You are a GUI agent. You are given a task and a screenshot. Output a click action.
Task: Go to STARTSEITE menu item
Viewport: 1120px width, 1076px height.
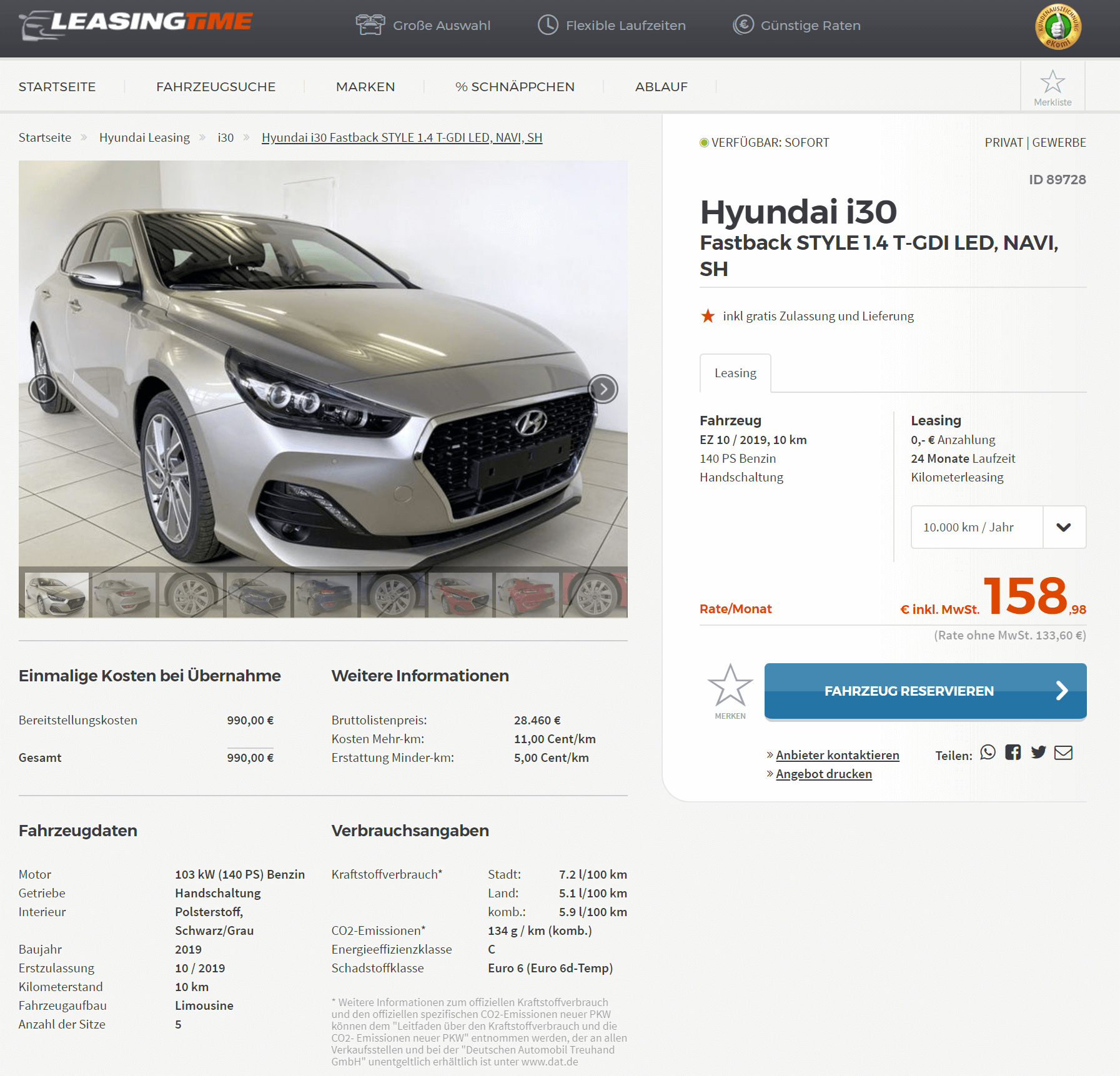(x=57, y=87)
